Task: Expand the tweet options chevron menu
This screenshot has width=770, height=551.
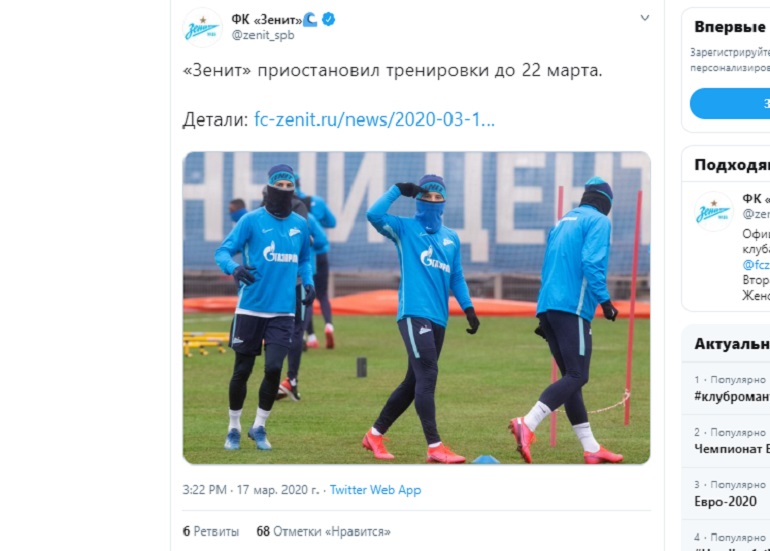Action: pos(645,18)
